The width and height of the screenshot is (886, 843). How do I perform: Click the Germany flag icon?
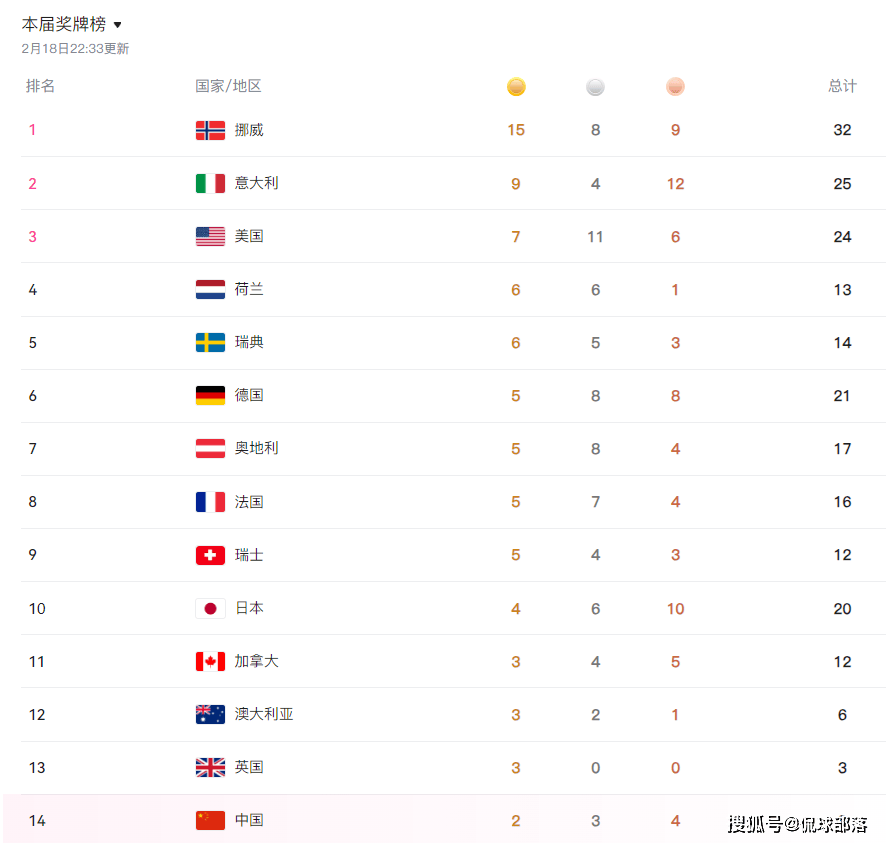(210, 396)
